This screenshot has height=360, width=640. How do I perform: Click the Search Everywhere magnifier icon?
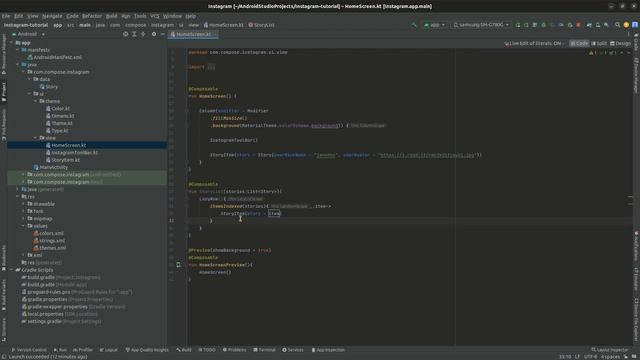pos(617,25)
